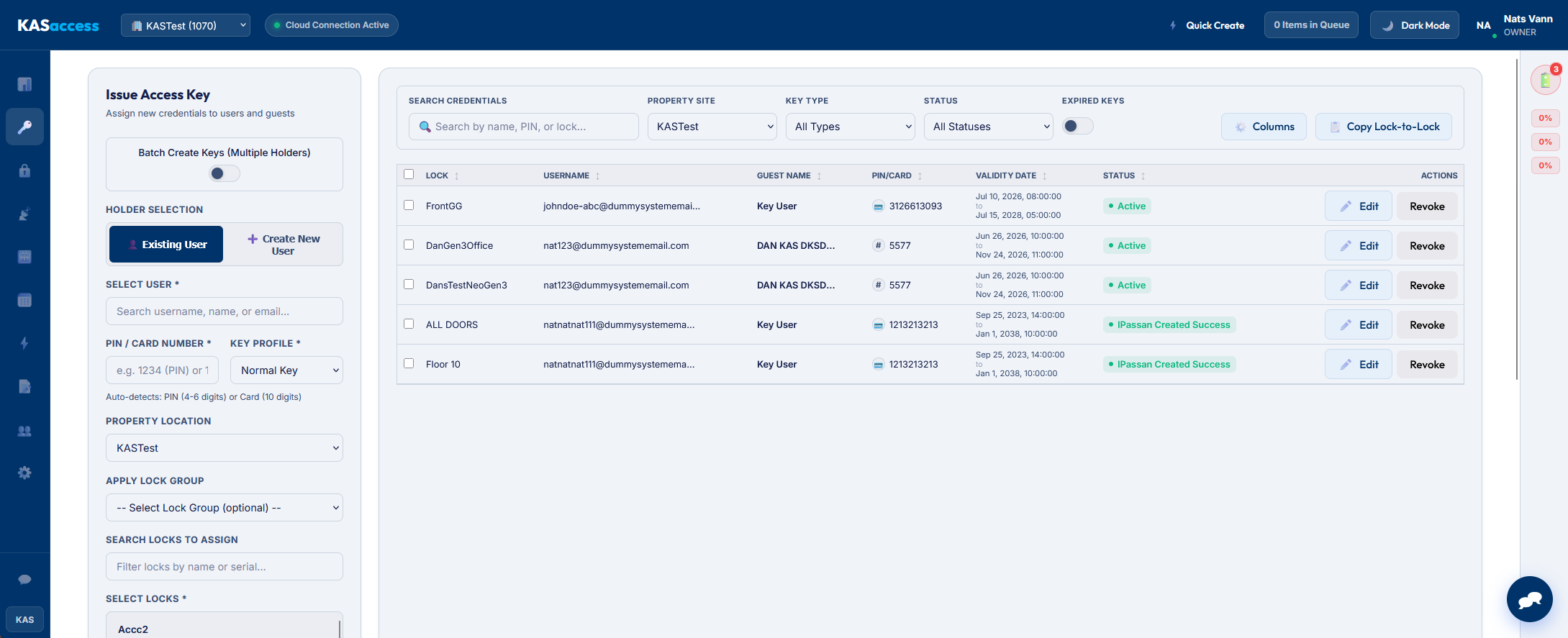Screen dimensions: 1568x638
Task: Open the floating chat bubble button
Action: tap(1530, 599)
